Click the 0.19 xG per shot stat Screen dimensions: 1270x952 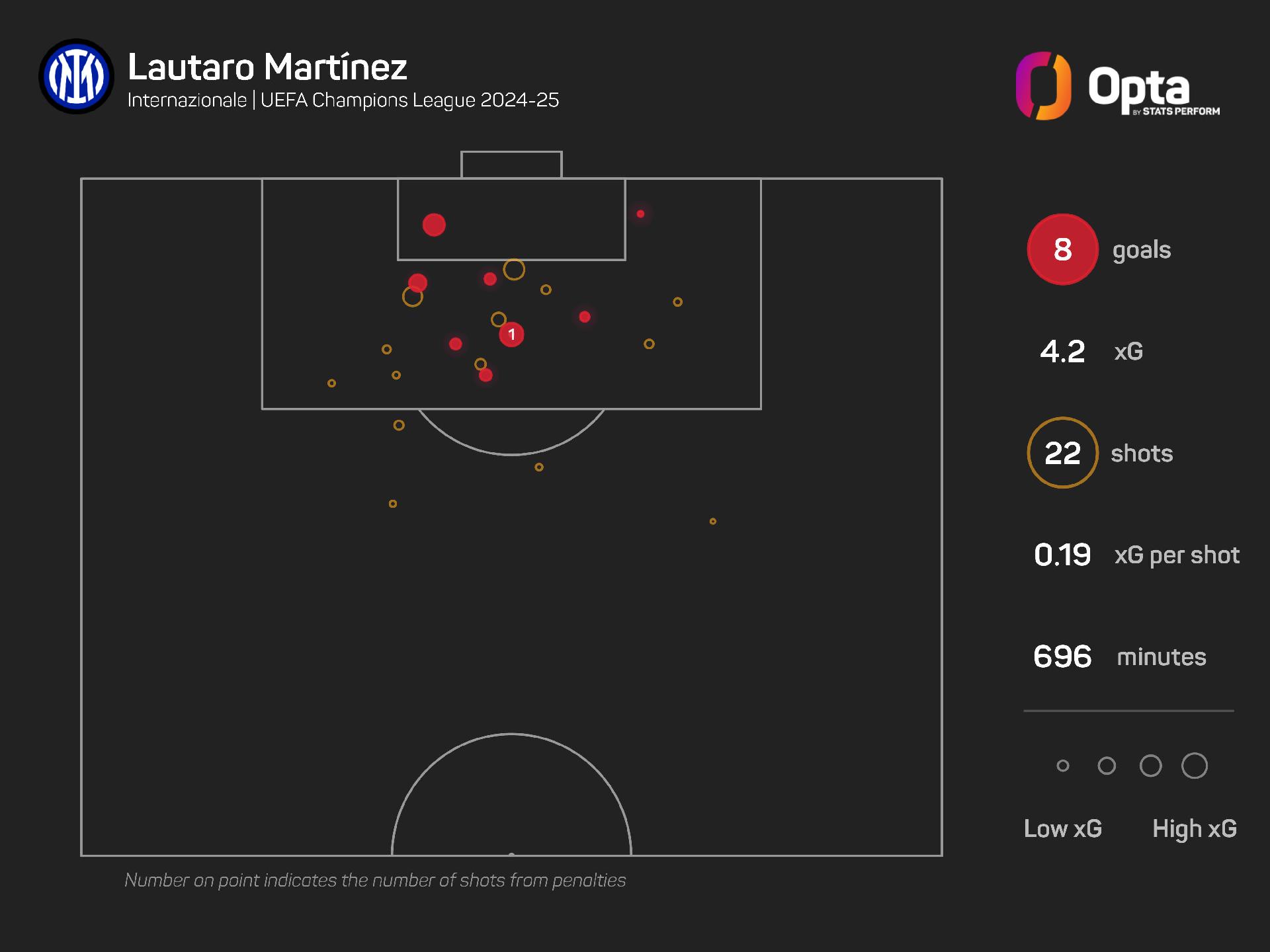[1136, 555]
